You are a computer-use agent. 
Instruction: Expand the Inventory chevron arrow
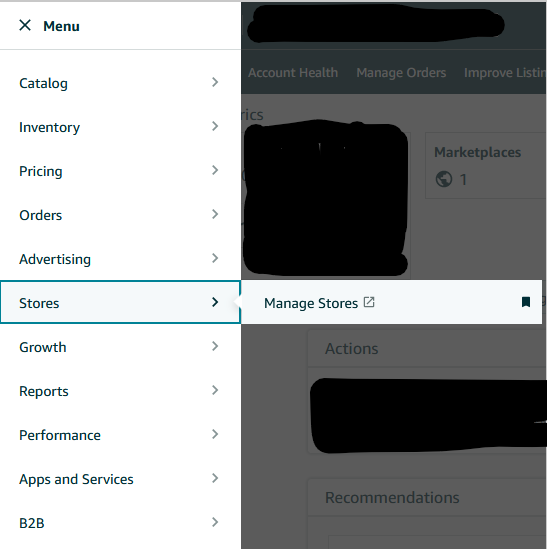tap(215, 126)
